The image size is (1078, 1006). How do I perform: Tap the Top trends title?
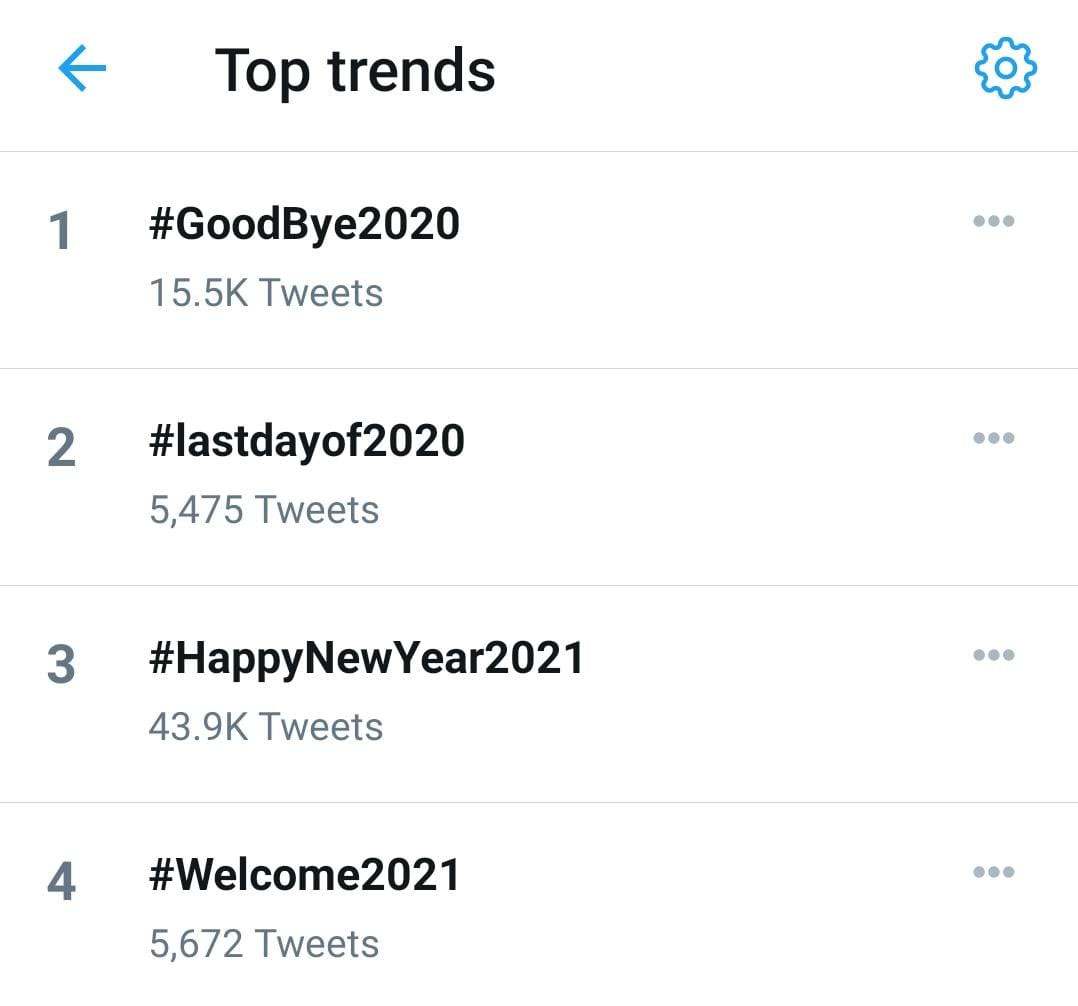point(355,71)
